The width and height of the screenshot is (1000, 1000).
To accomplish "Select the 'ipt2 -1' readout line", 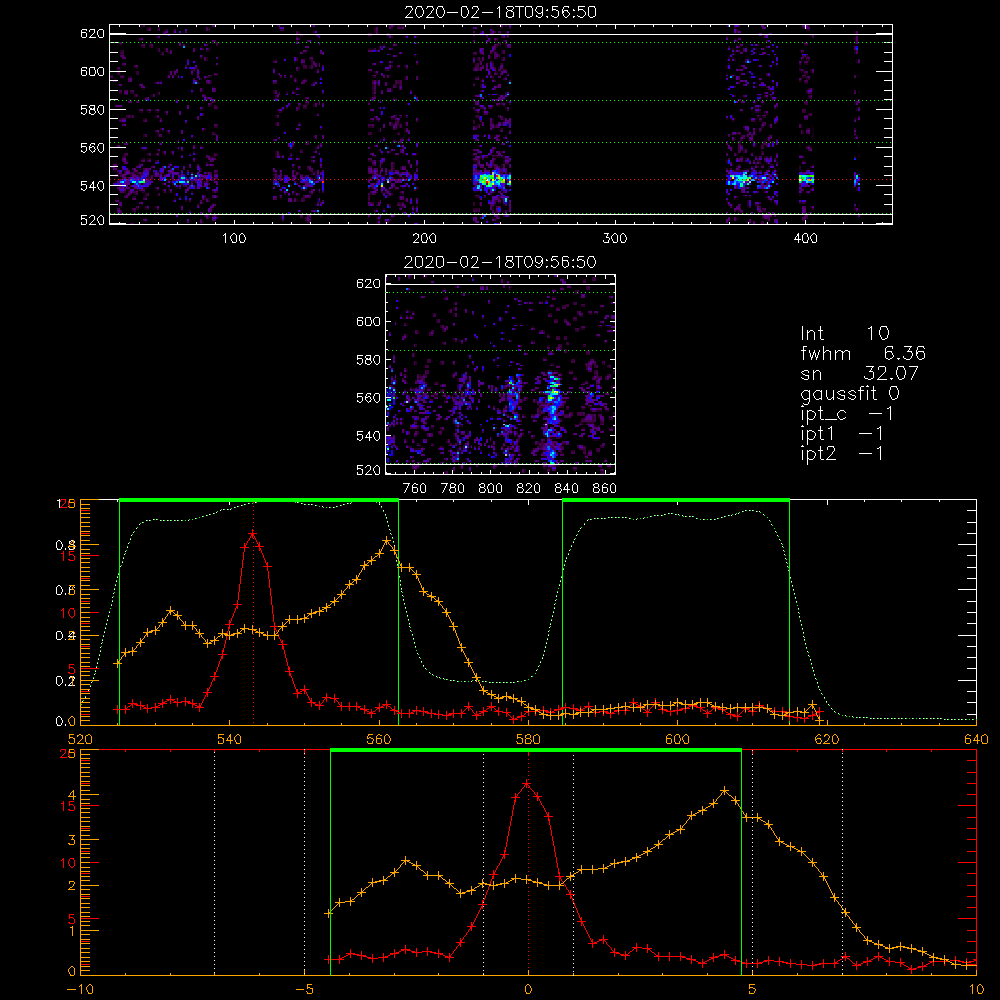I will pyautogui.click(x=842, y=453).
